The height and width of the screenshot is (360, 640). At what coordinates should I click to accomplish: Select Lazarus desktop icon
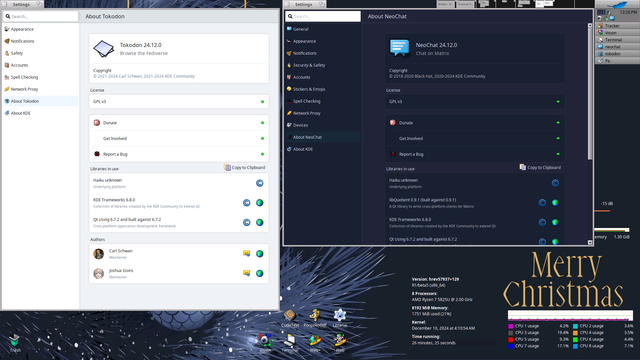pos(340,318)
